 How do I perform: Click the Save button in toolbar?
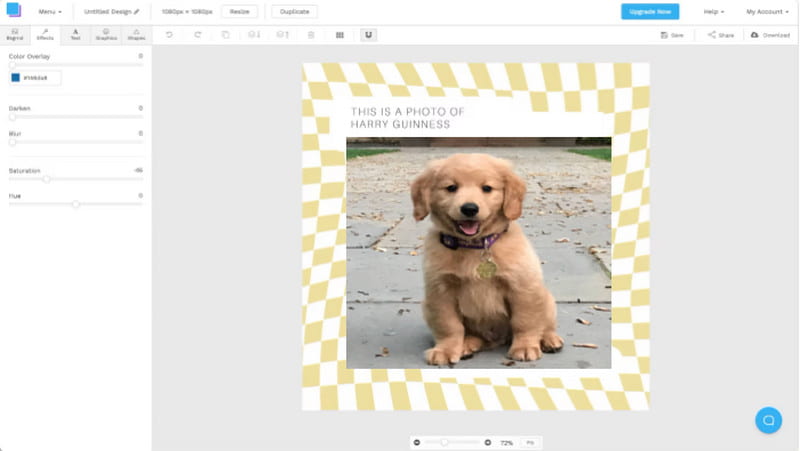pos(672,35)
